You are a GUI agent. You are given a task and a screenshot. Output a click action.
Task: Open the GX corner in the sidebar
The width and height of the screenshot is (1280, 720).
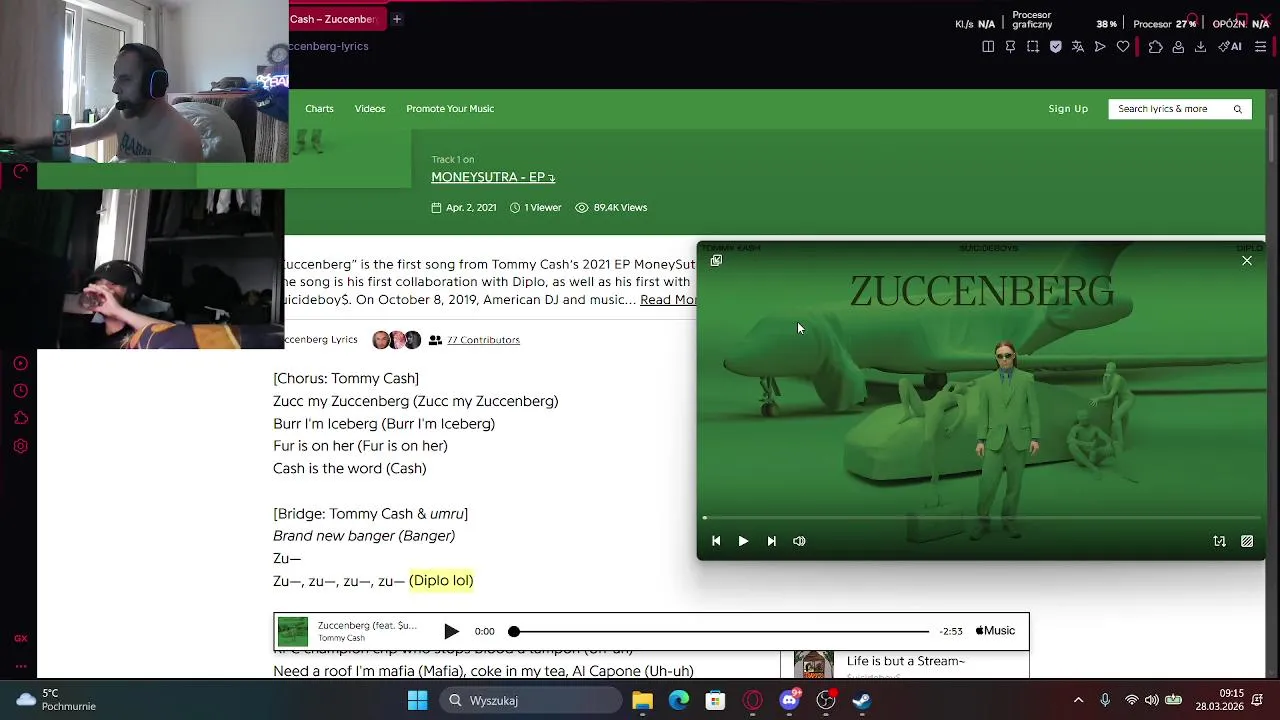click(x=20, y=638)
